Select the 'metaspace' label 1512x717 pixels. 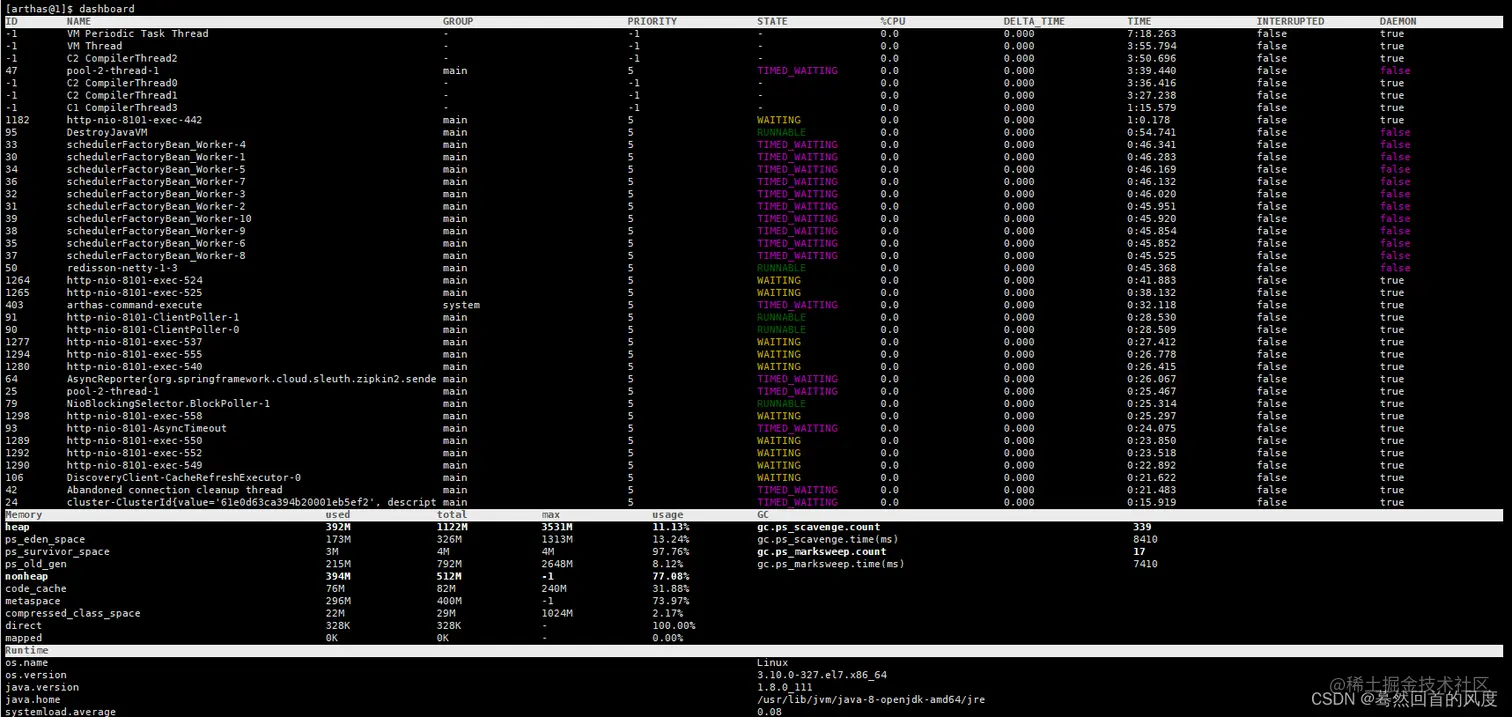coord(33,601)
